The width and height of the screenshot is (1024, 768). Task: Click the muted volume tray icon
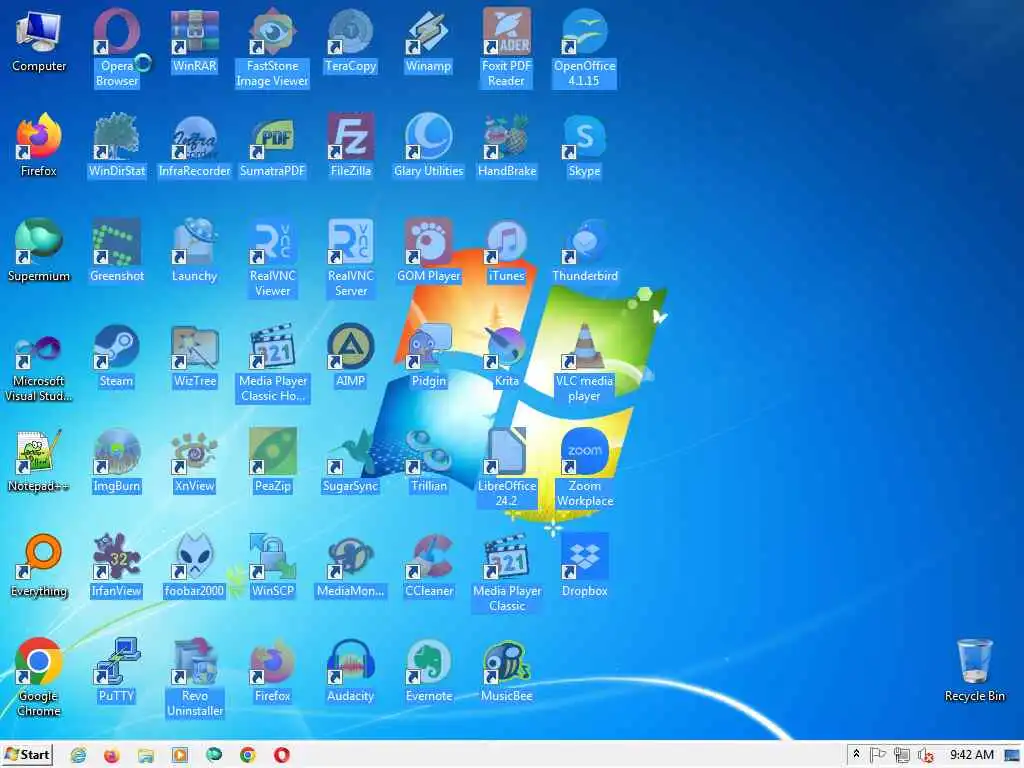(925, 756)
